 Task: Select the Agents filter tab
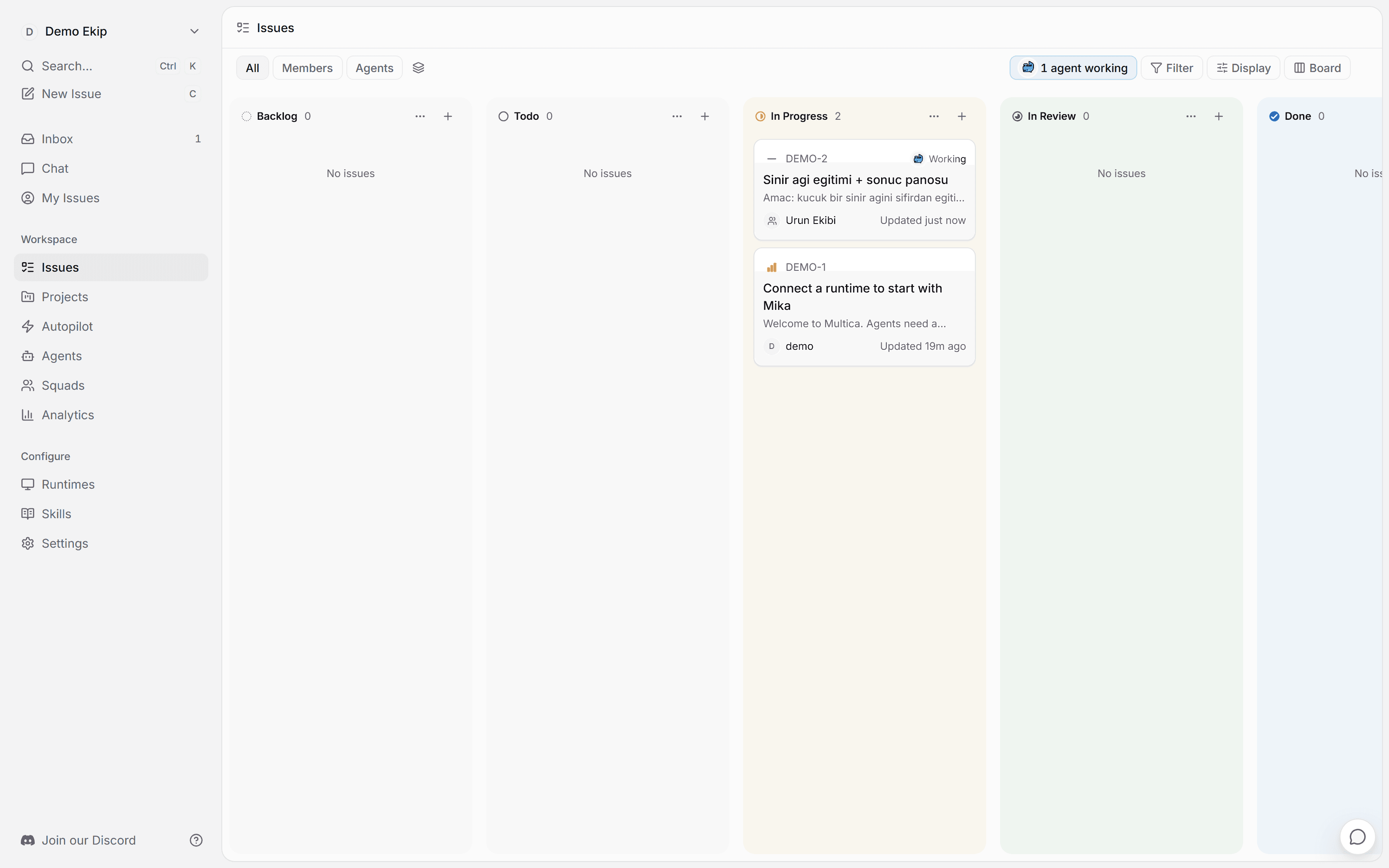pyautogui.click(x=374, y=68)
